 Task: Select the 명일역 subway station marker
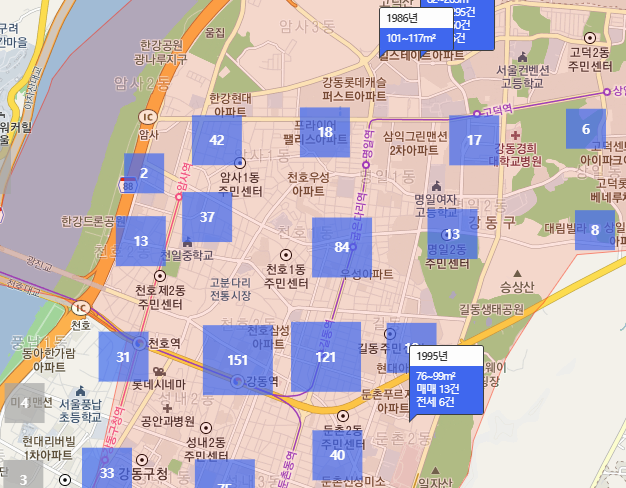click(x=366, y=165)
